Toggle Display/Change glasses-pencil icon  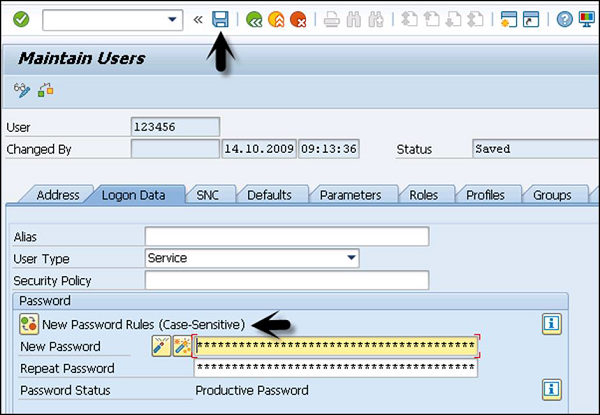tap(22, 90)
